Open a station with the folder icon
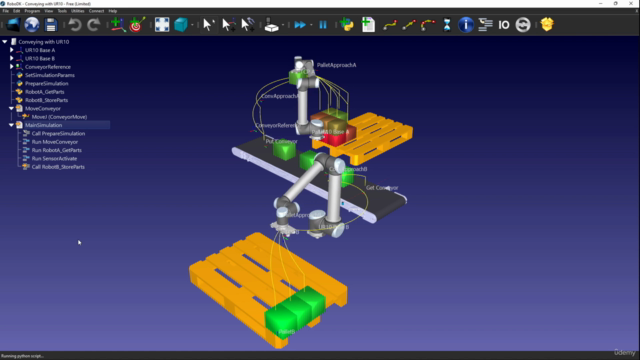This screenshot has width=640, height=360. 13,25
